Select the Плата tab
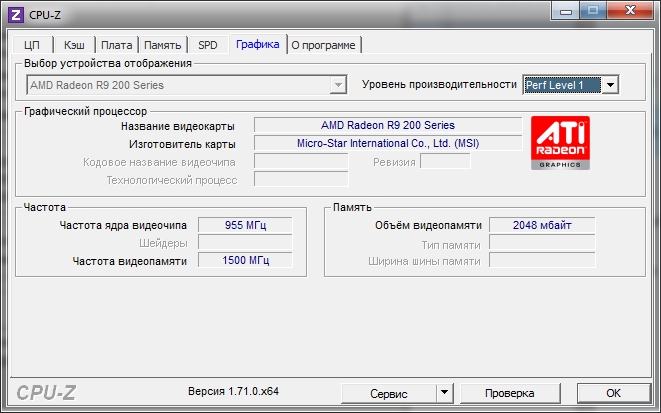Screen dimensions: 661x413 (x=116, y=45)
